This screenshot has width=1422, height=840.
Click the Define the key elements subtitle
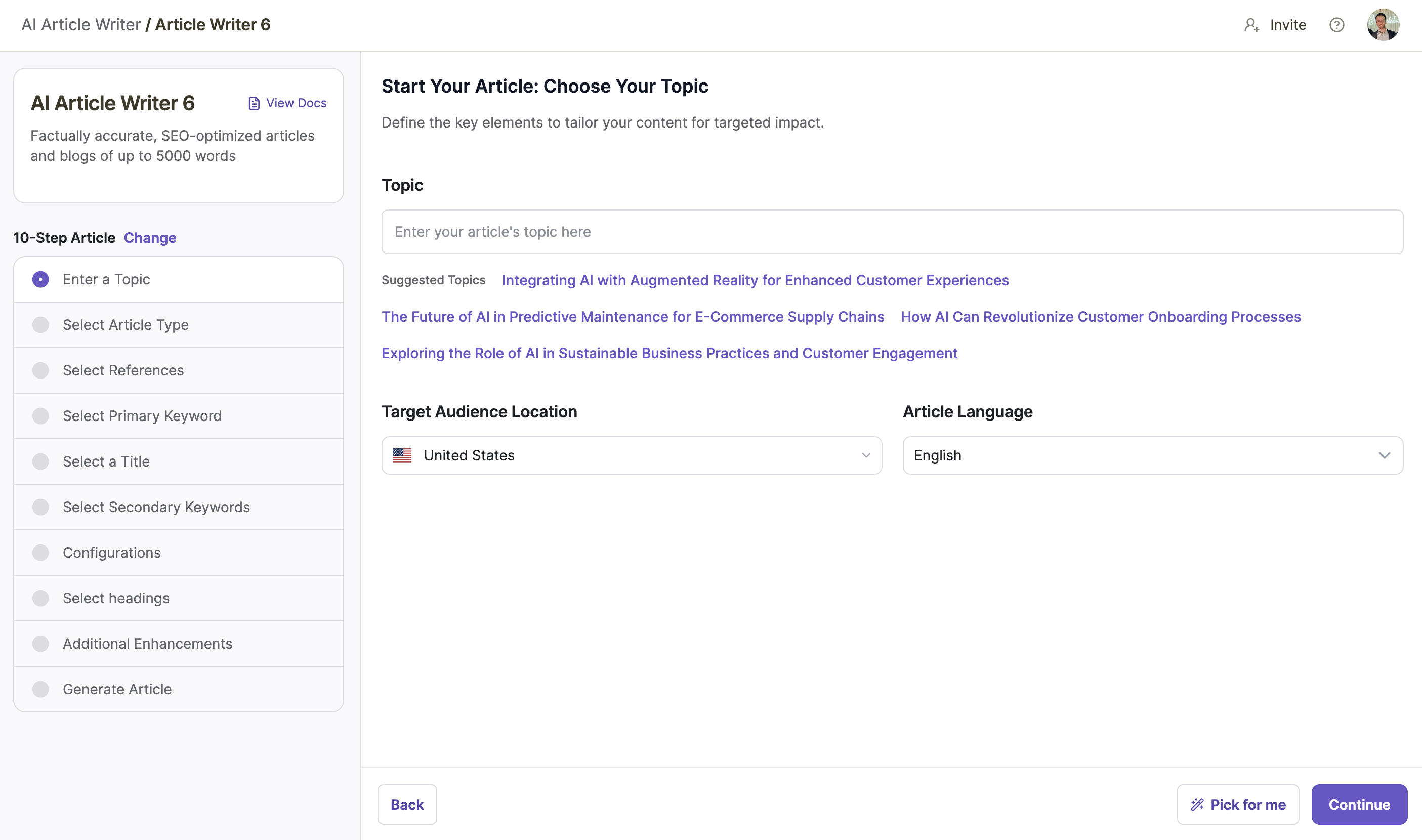602,122
